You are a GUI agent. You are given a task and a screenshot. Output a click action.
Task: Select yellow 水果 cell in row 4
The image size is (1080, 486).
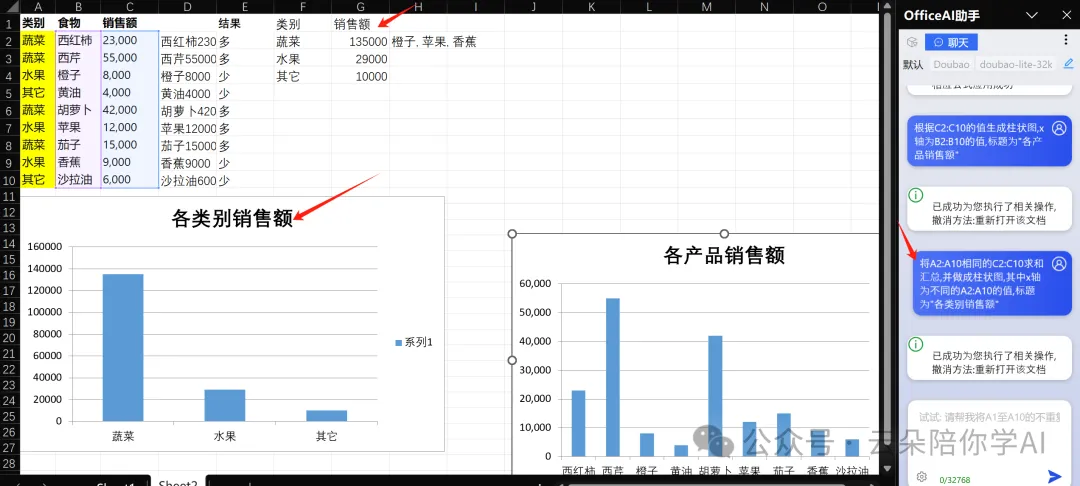point(37,75)
